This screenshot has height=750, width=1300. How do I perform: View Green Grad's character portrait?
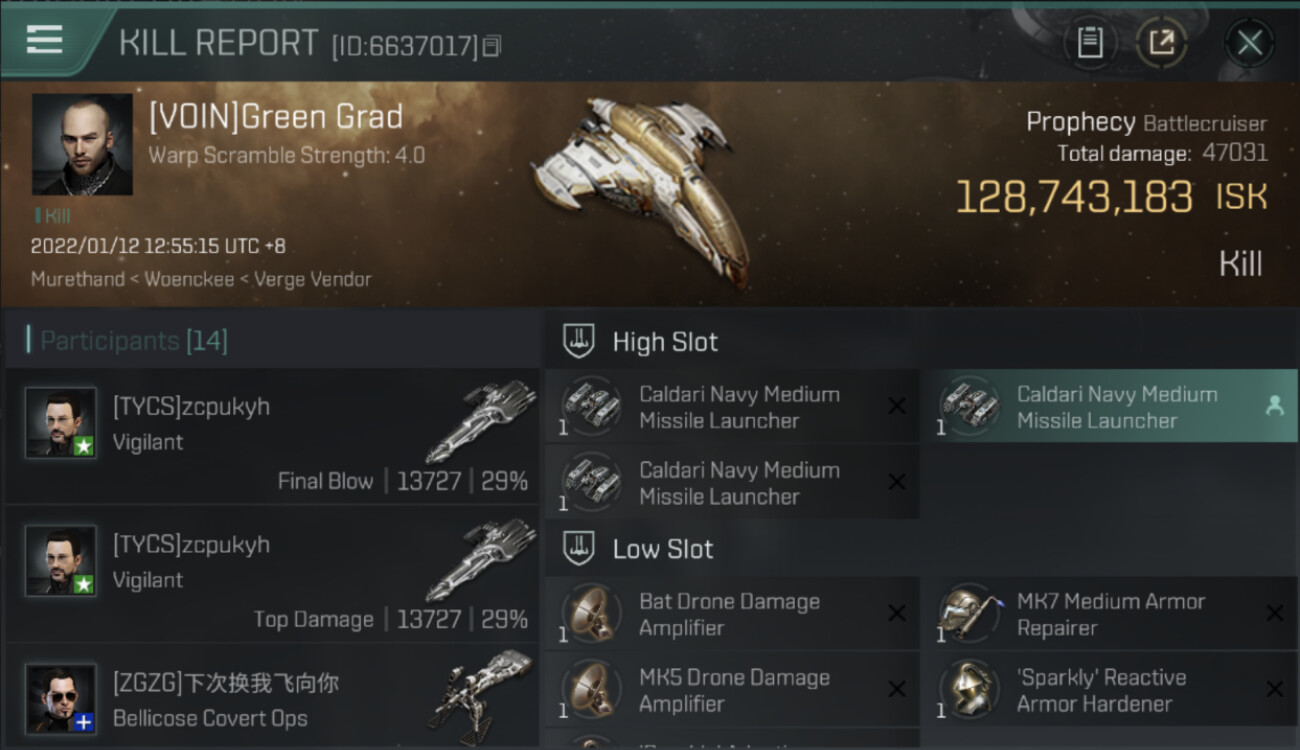tap(82, 144)
